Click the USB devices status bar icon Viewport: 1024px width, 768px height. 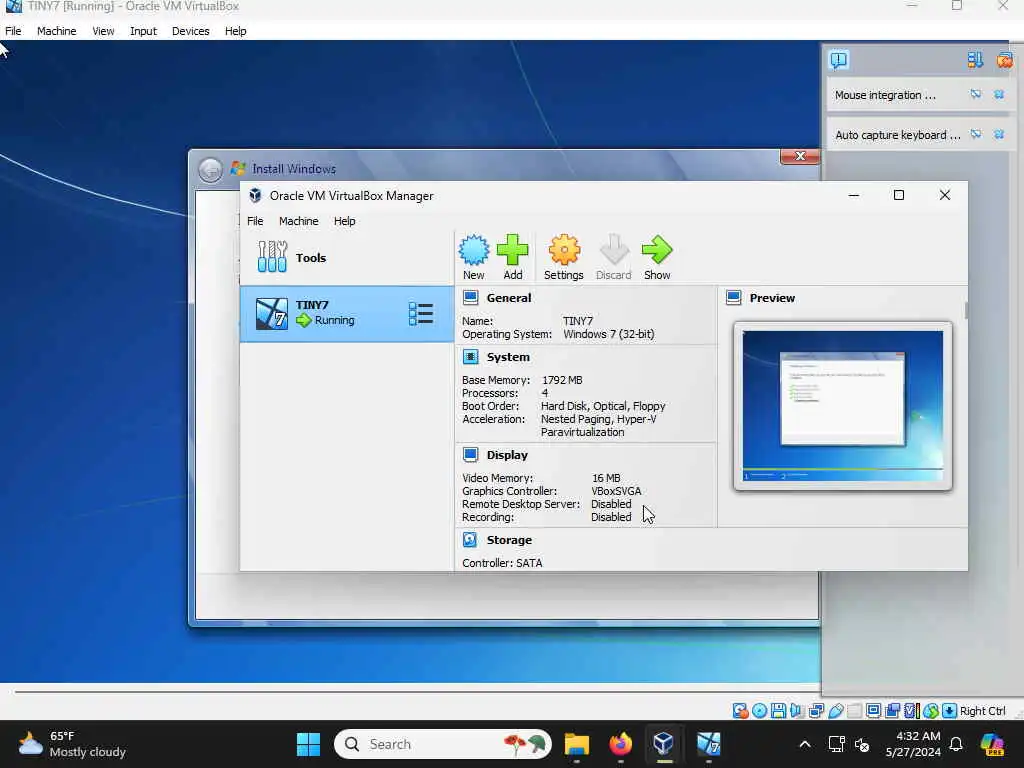click(x=836, y=711)
